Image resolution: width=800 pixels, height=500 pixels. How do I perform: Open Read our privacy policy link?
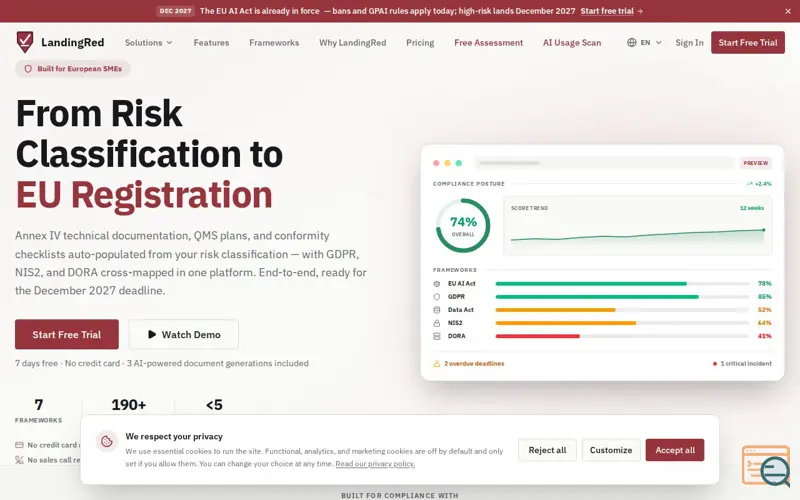tap(375, 464)
